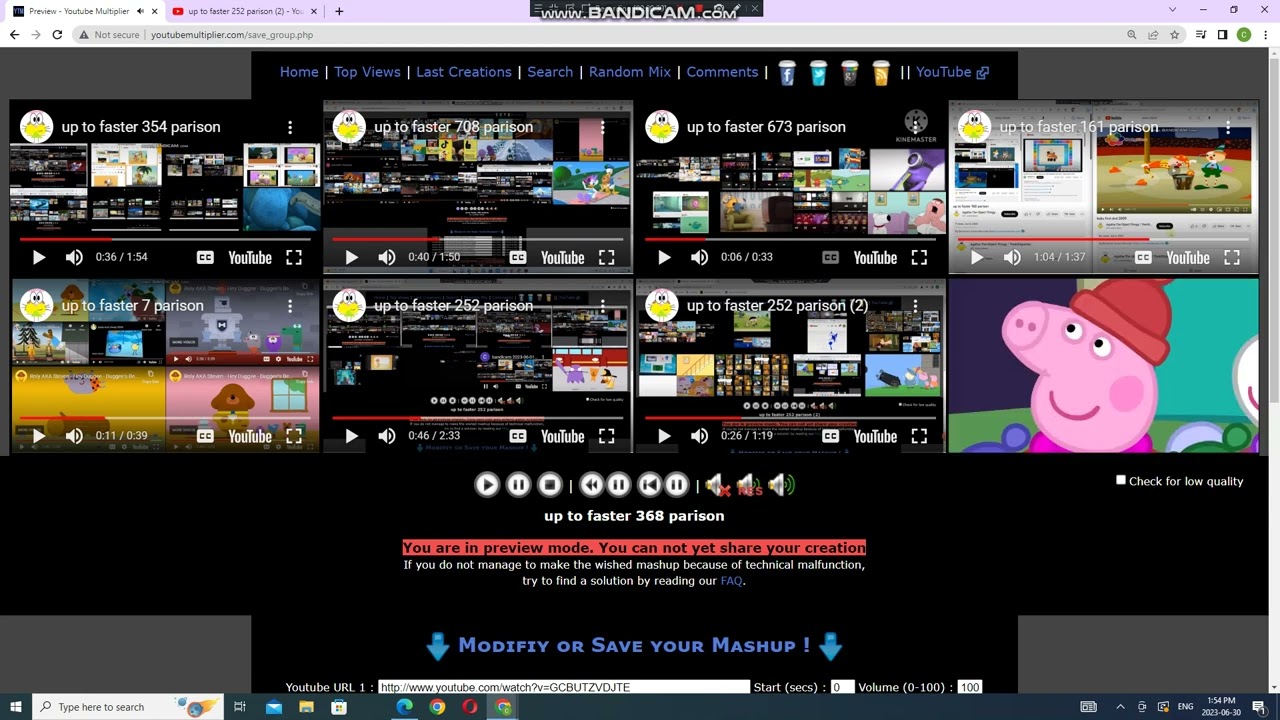The width and height of the screenshot is (1280, 720).
Task: Open the FAQ link
Action: click(731, 581)
